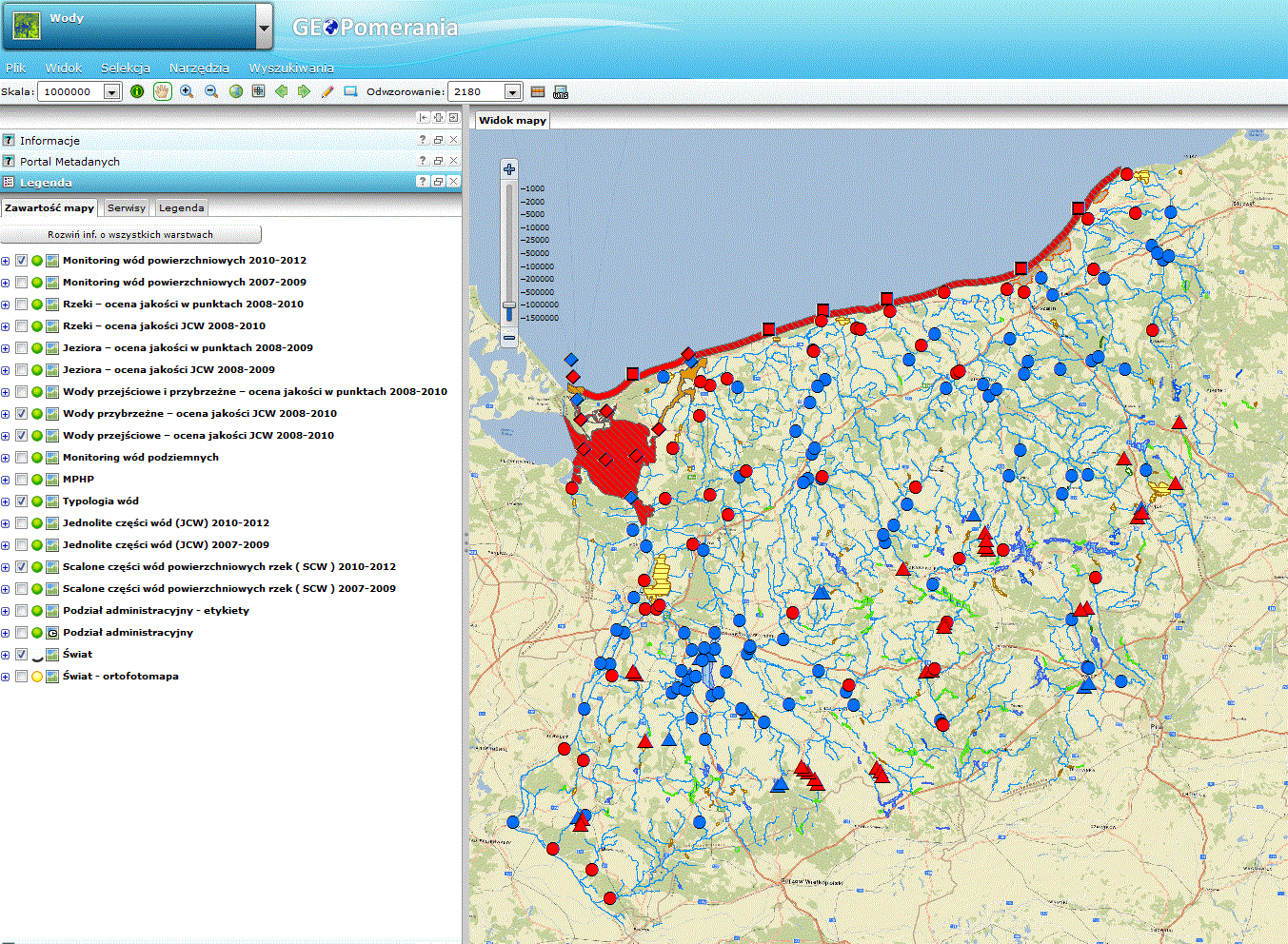
Task: Go to previous map view arrow
Action: click(281, 91)
